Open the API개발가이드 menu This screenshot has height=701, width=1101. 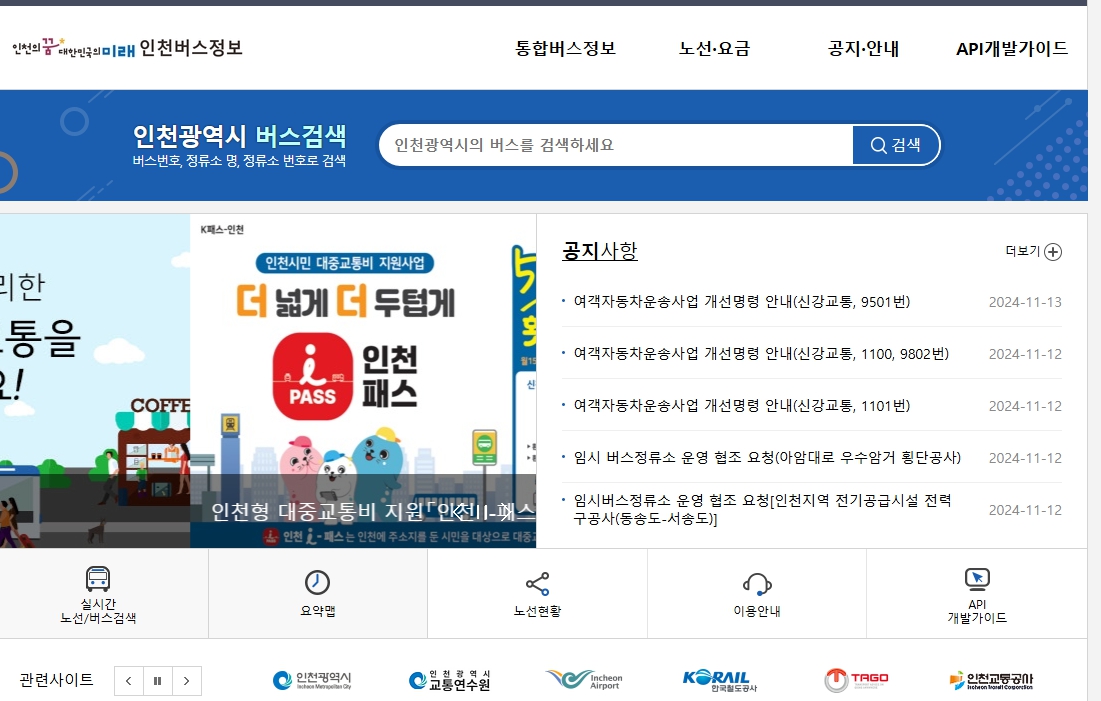pos(1012,48)
